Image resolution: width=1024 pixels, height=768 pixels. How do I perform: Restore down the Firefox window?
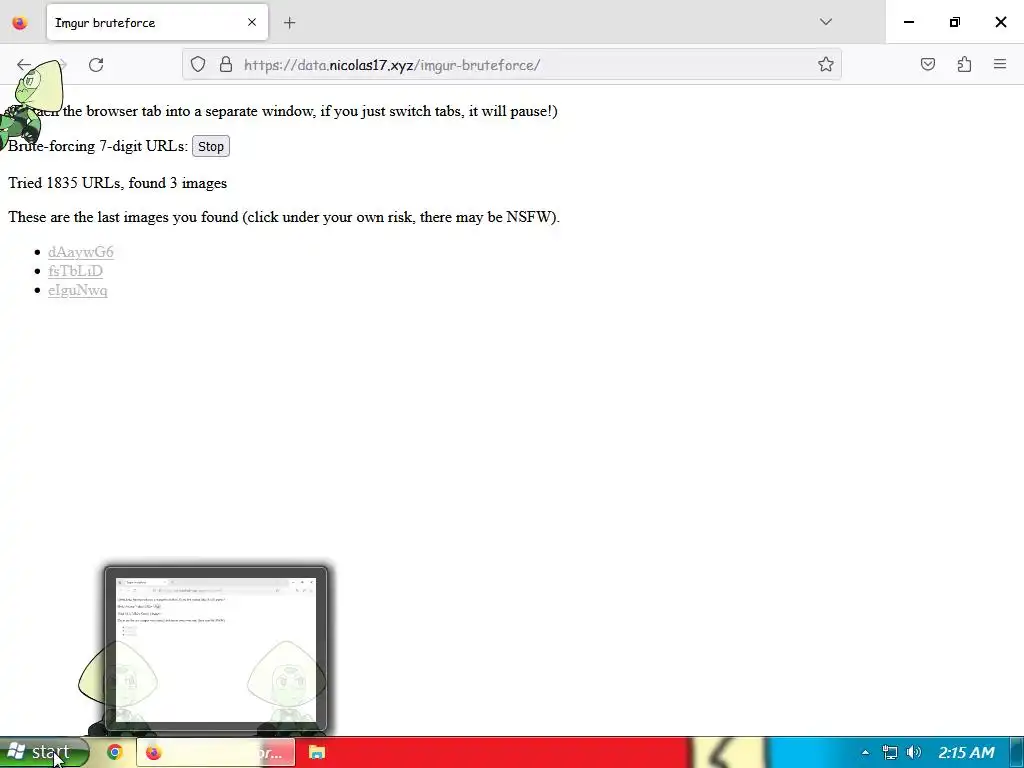point(955,22)
